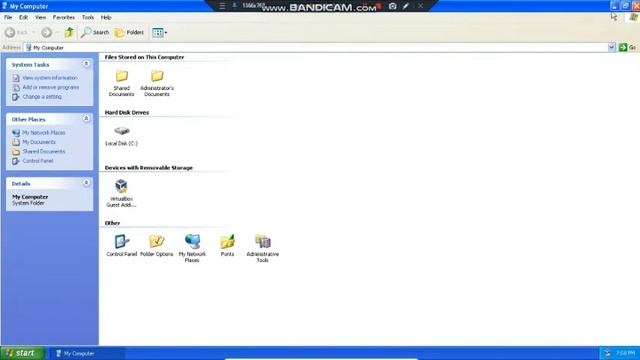
Task: Open the Edit menu
Action: coord(23,18)
